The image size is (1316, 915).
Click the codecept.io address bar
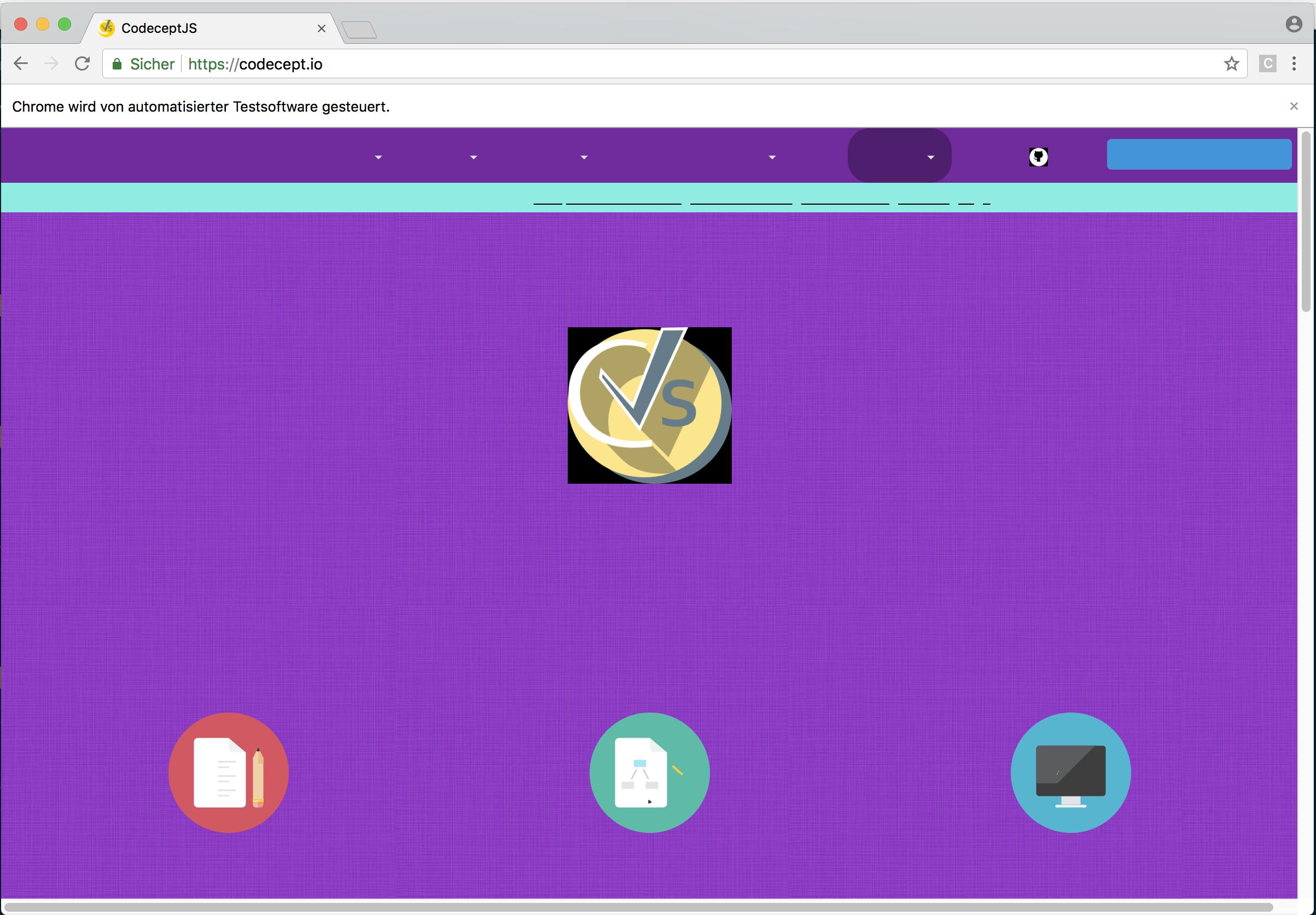tap(674, 63)
